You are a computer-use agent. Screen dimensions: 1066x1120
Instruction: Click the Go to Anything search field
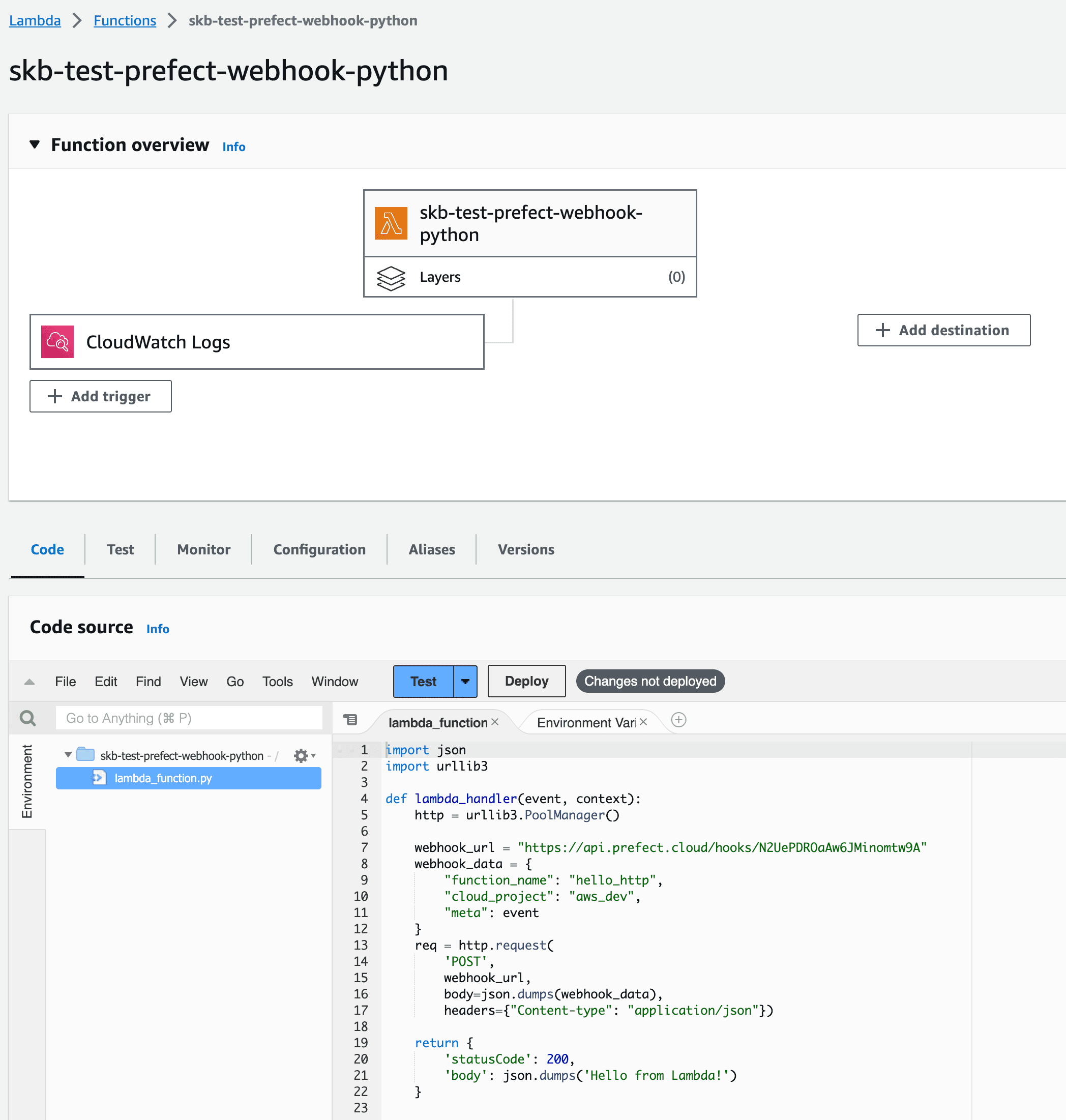189,718
